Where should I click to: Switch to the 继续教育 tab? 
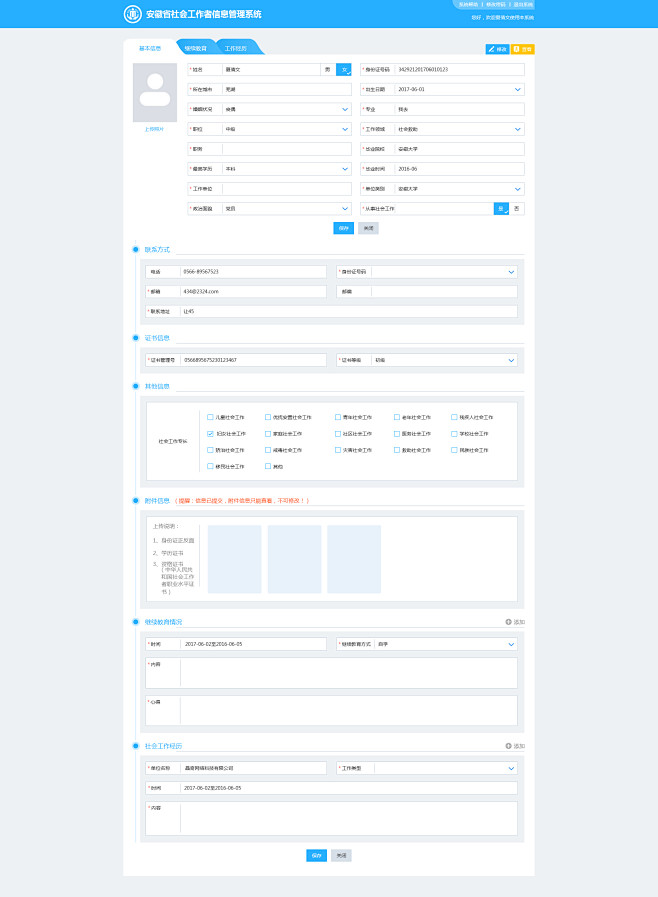pos(196,48)
